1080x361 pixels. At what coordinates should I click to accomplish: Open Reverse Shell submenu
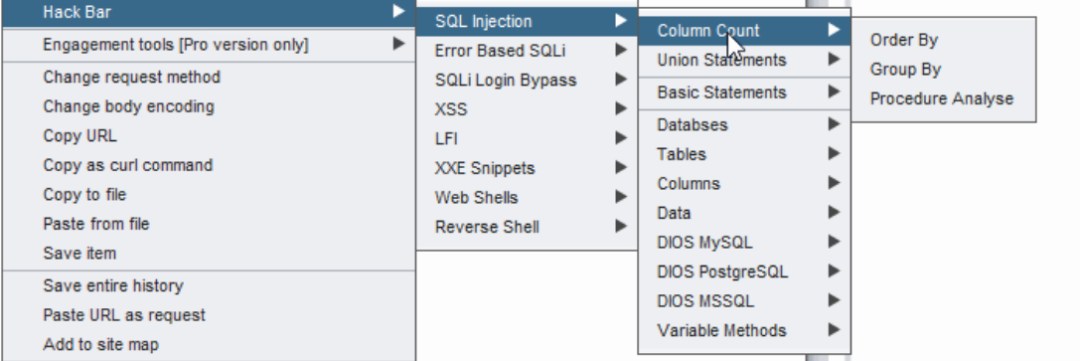[528, 227]
